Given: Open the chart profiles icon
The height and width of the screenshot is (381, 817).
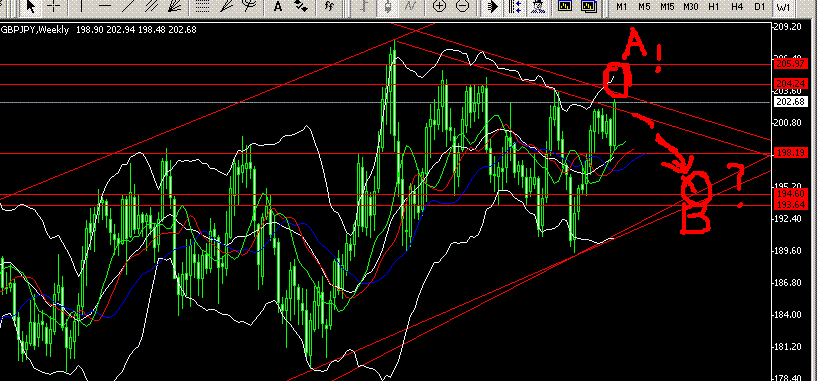Looking at the screenshot, I should (589, 6).
